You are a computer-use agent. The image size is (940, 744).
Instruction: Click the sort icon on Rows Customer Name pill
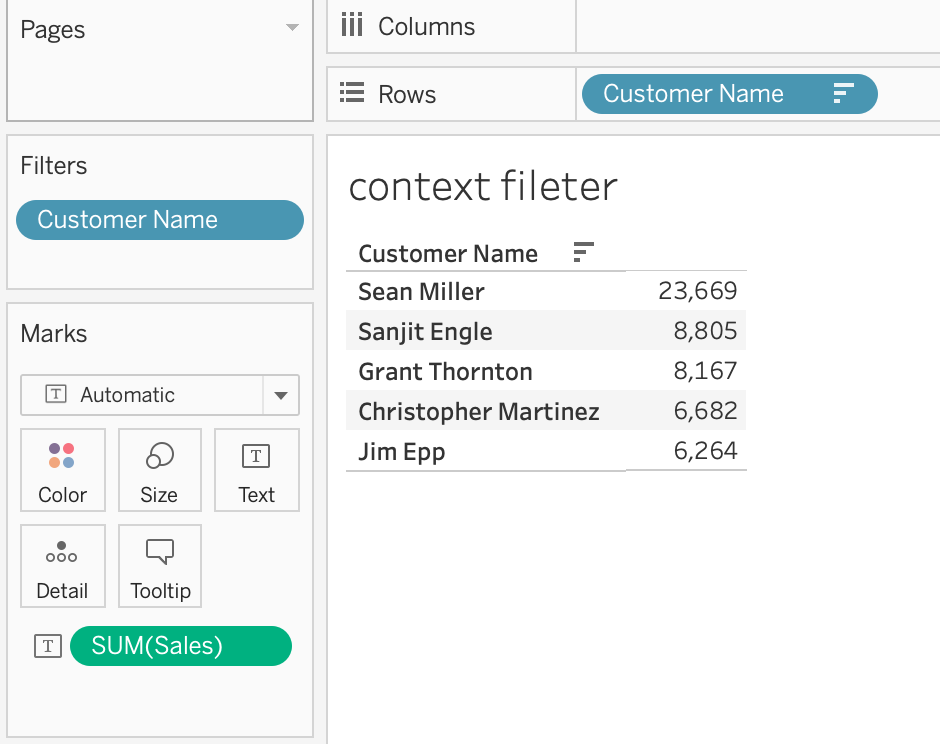843,94
